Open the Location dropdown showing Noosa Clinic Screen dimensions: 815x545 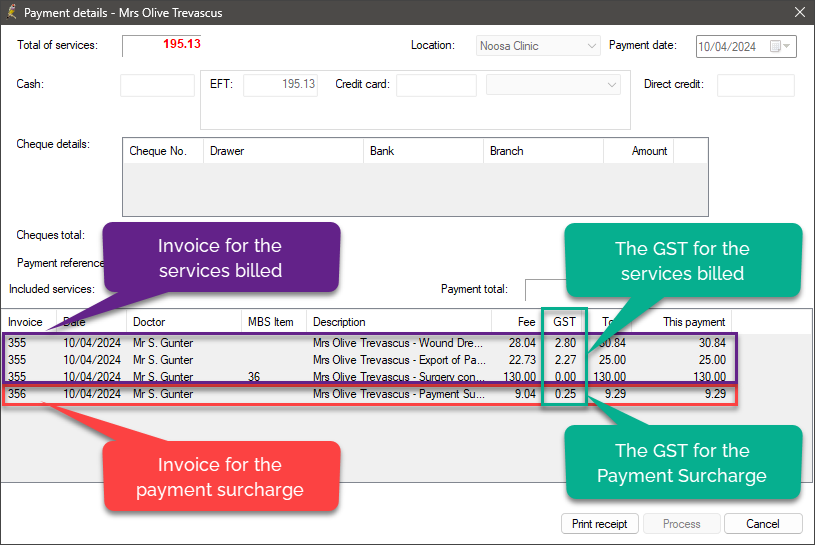[x=538, y=46]
